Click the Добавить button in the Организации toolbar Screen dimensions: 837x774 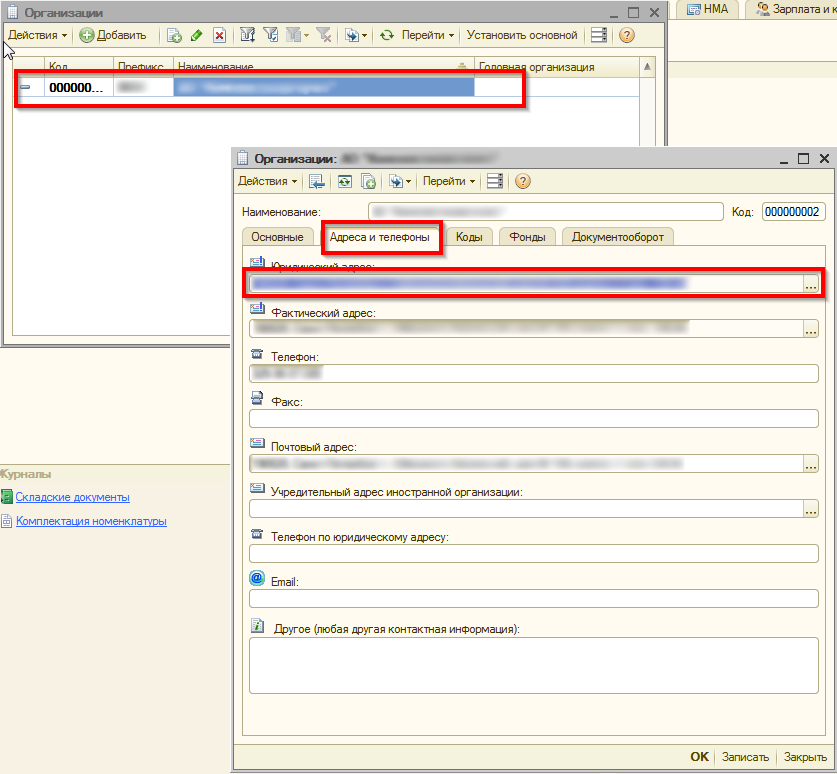click(x=113, y=35)
